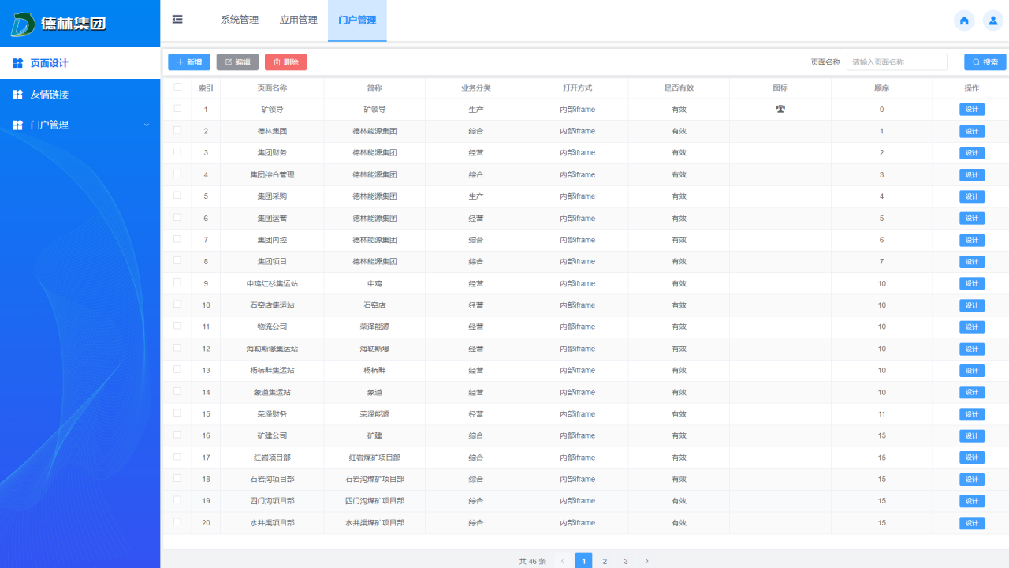Screen dimensions: 1009x568
Task: Click 物流公司 page name in row 11
Action: (272, 327)
